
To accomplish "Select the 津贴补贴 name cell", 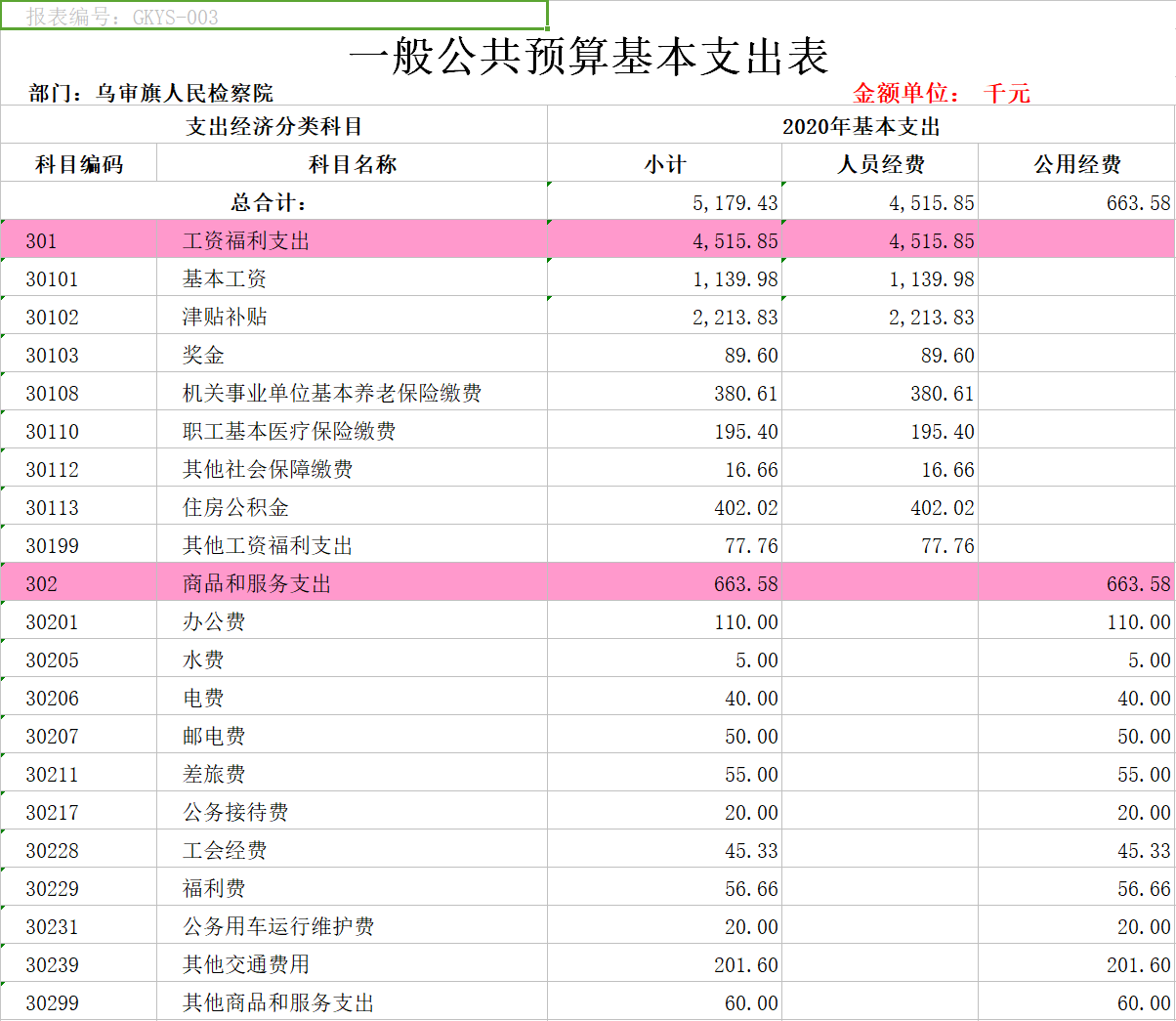I will pyautogui.click(x=353, y=316).
